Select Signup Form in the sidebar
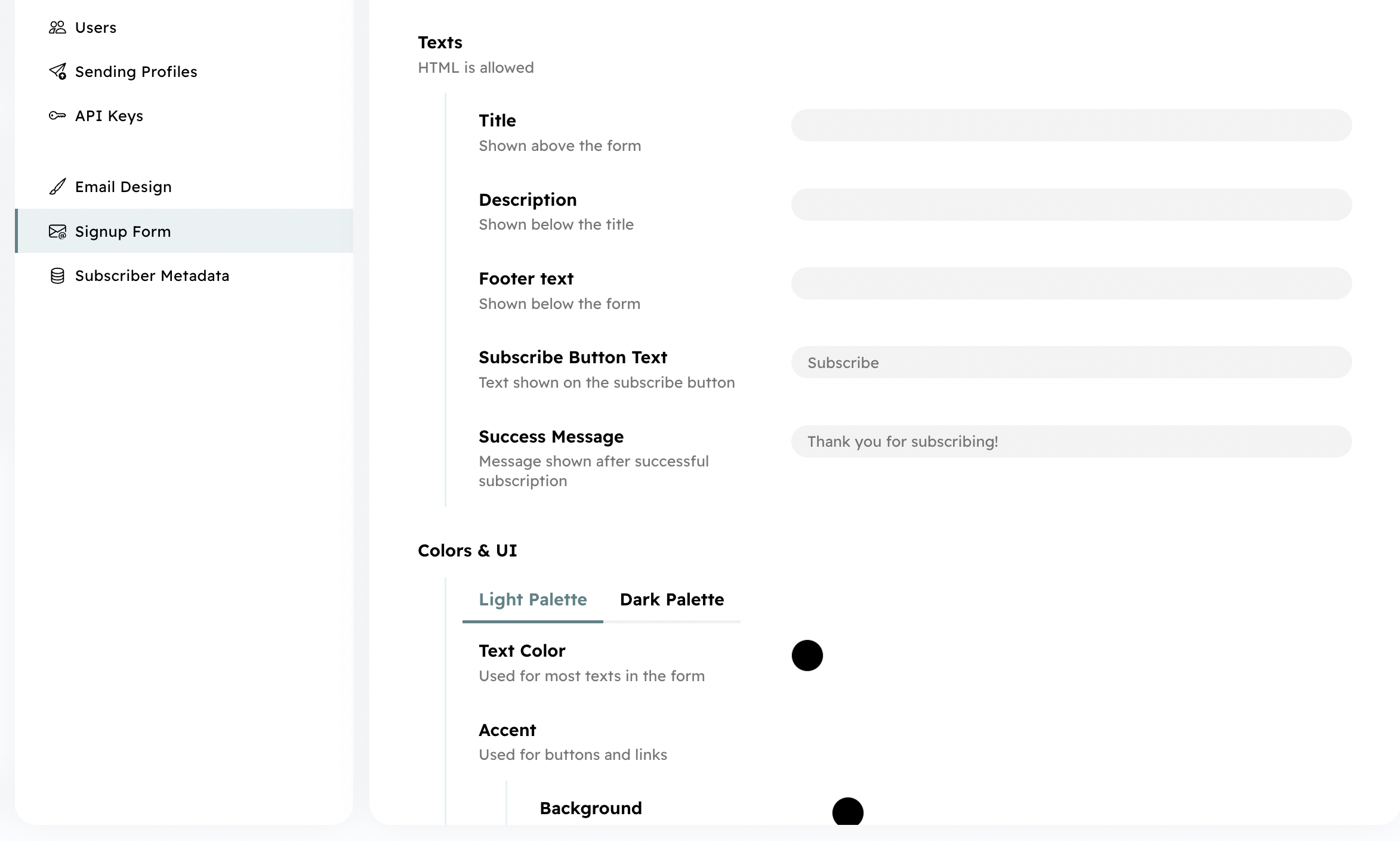1400x841 pixels. (x=122, y=231)
